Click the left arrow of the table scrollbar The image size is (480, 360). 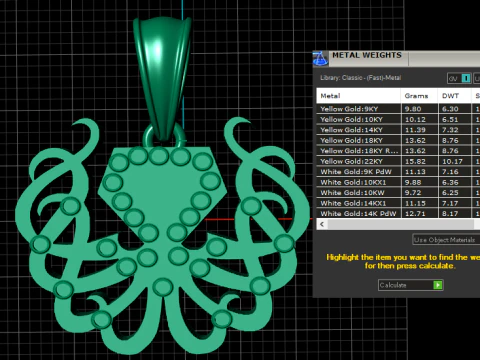(322, 224)
